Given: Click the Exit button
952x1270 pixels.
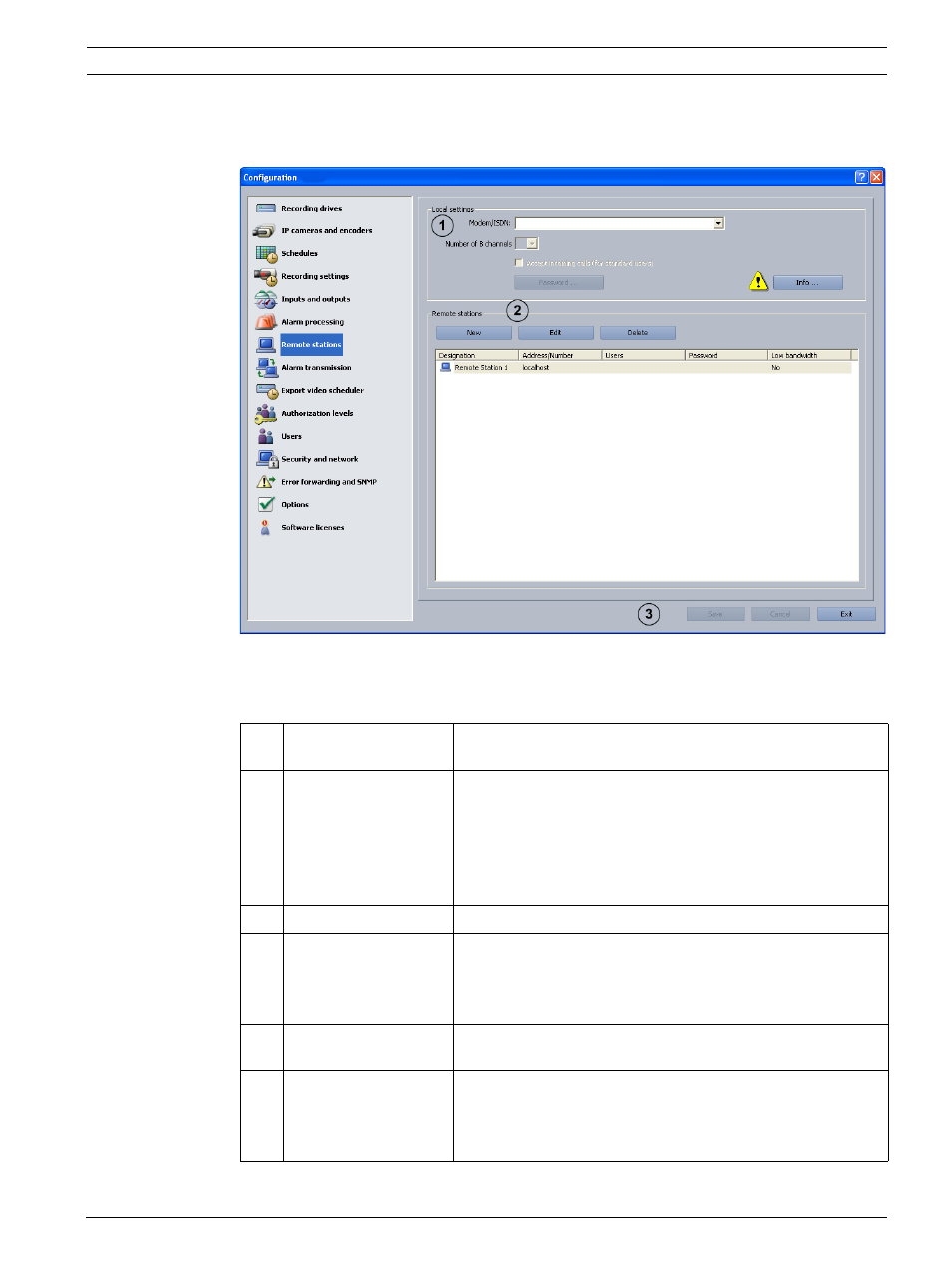Looking at the screenshot, I should pos(846,614).
